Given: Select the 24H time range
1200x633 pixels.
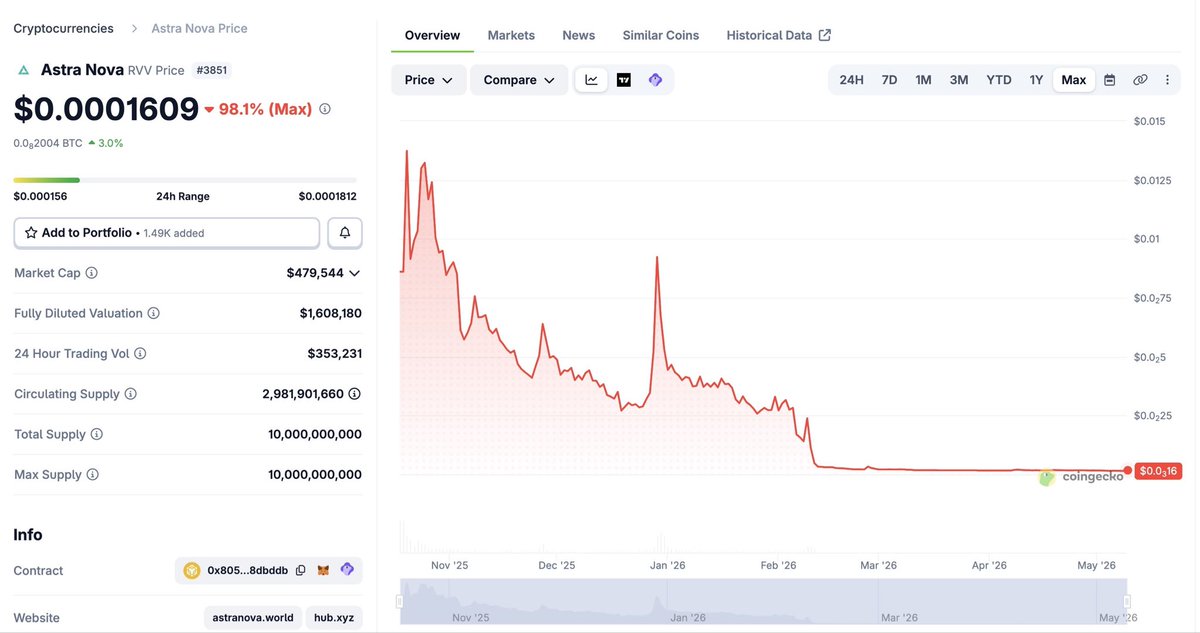Looking at the screenshot, I should tap(851, 80).
